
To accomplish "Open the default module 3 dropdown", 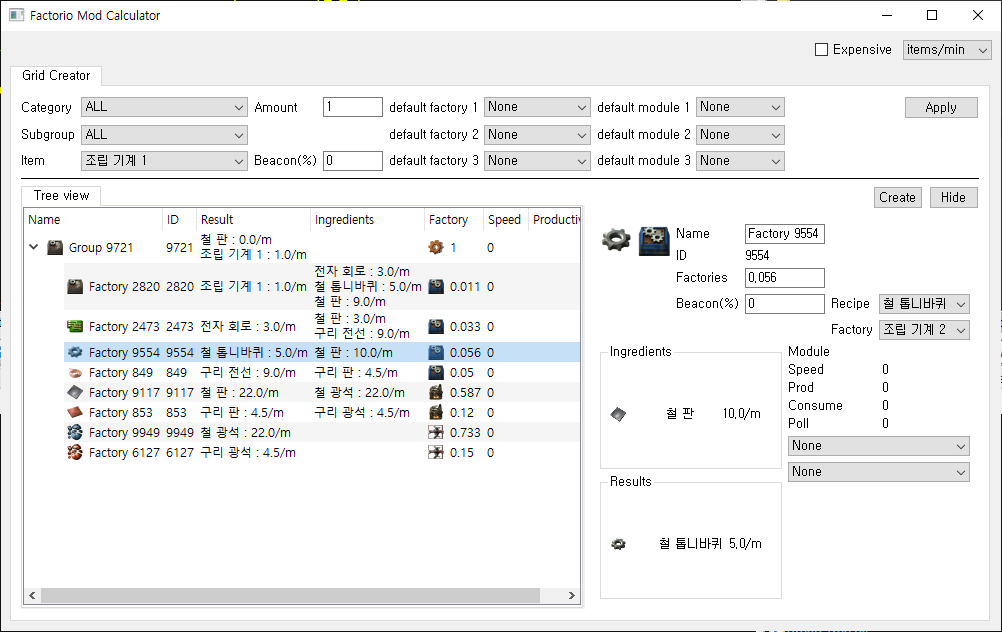I will [740, 160].
